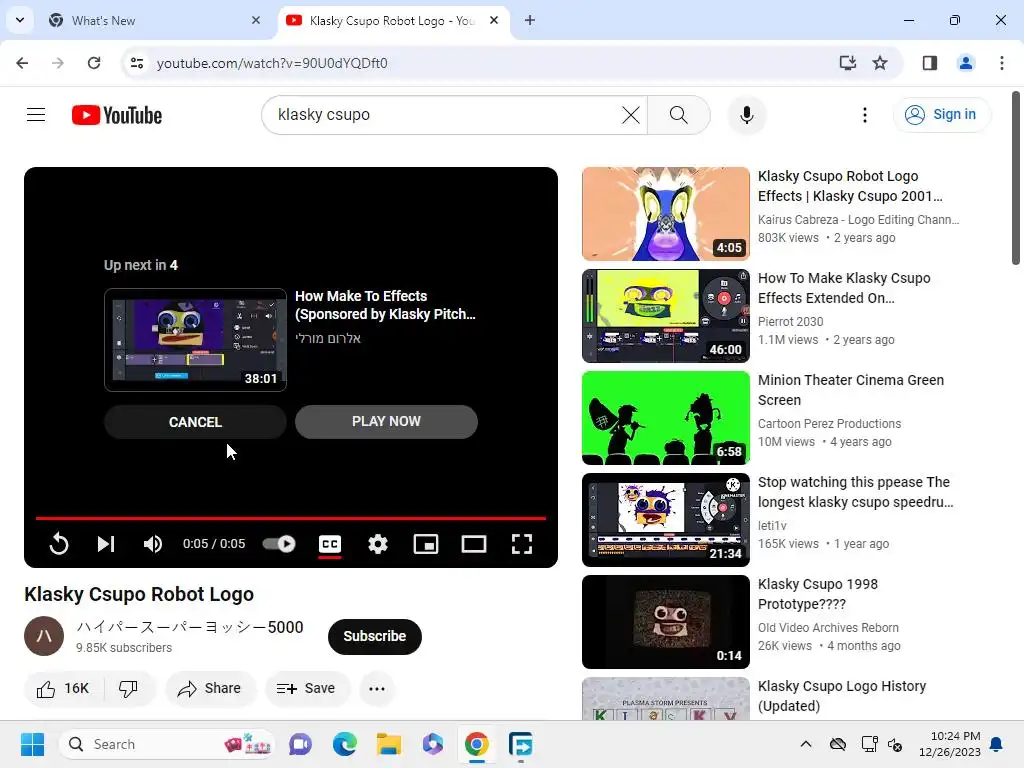Image resolution: width=1024 pixels, height=768 pixels.
Task: Open Chrome three-dot menu
Action: point(1002,63)
